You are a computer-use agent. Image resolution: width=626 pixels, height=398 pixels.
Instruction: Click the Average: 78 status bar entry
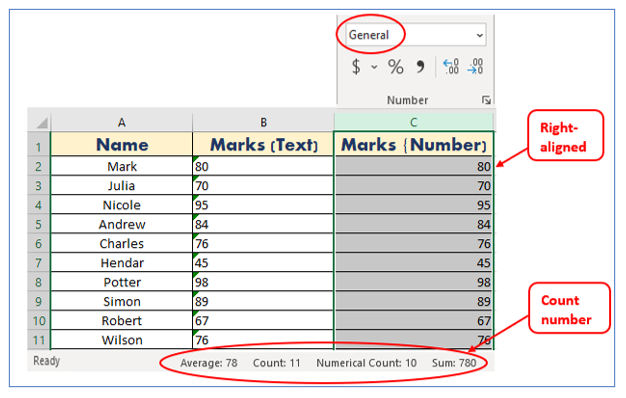(x=209, y=363)
